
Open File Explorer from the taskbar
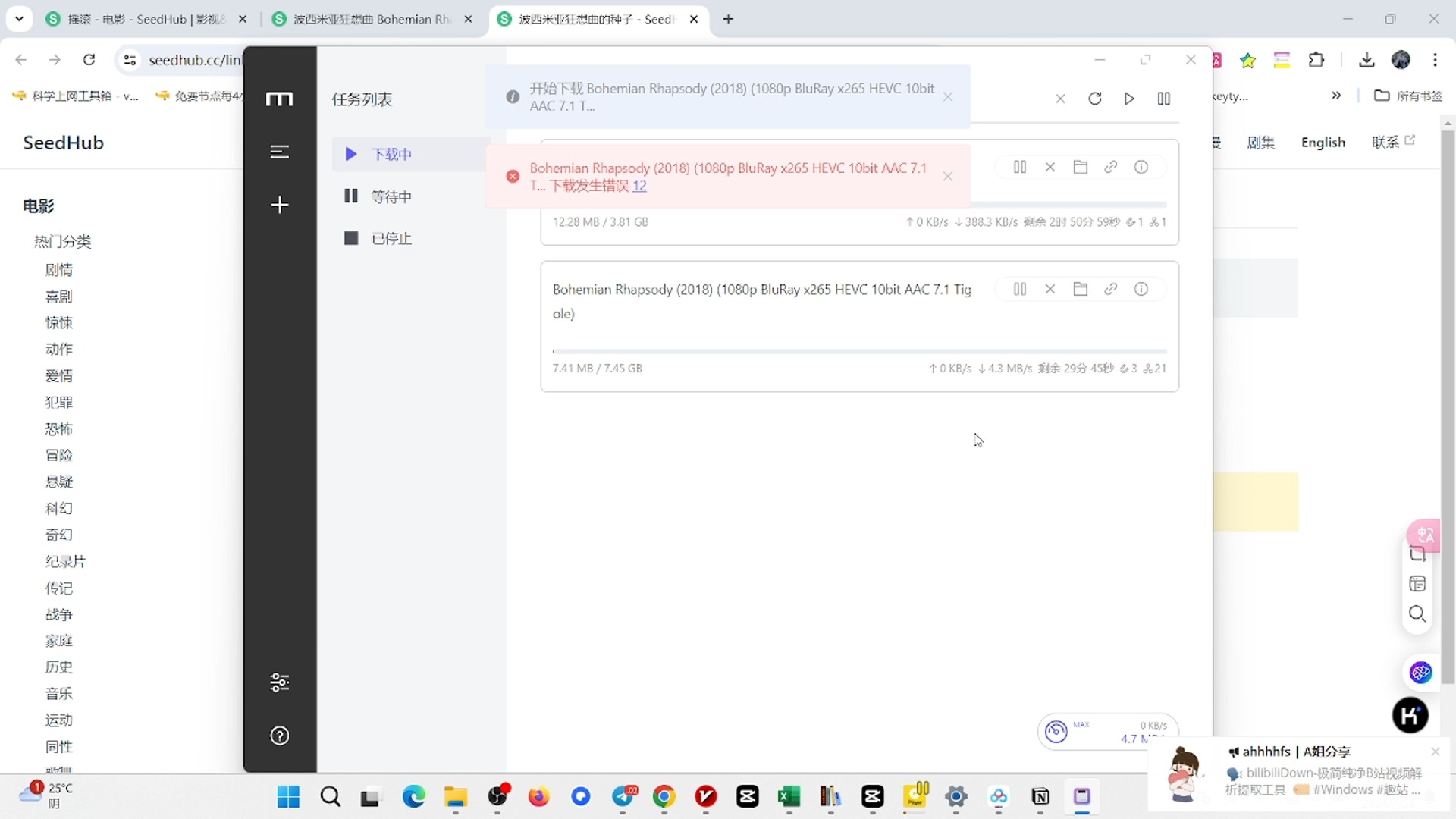(455, 797)
